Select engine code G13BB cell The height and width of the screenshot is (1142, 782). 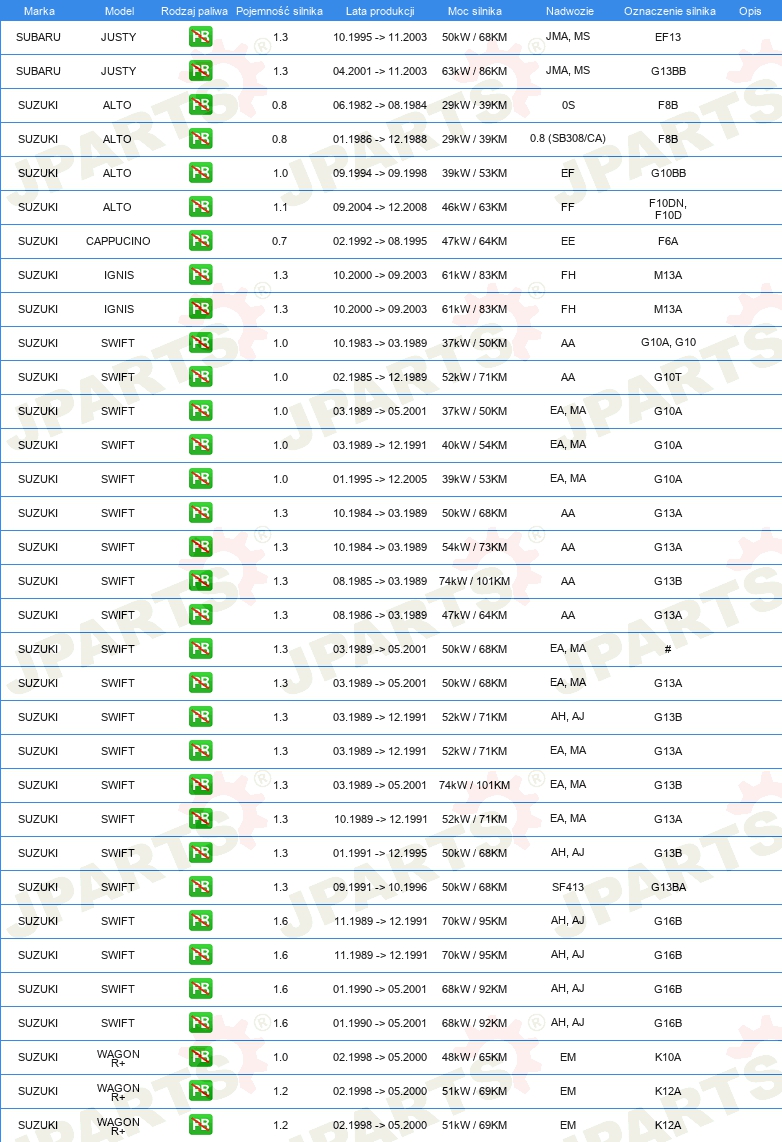coord(668,71)
